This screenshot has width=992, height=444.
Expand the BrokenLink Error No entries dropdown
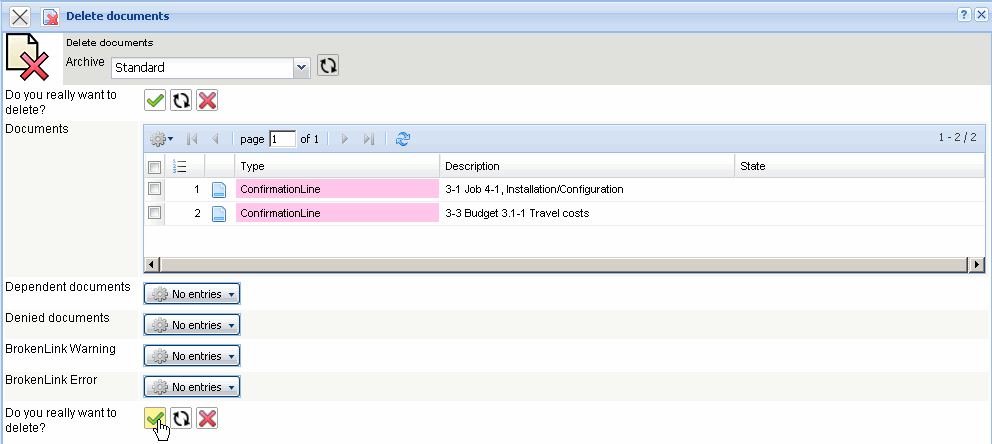192,387
